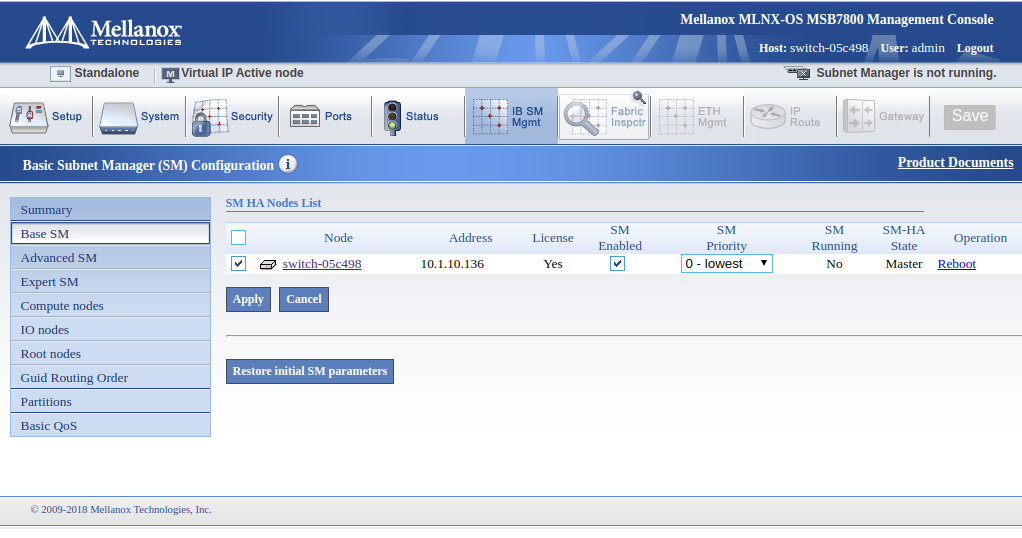Open the System switch icon
Image resolution: width=1022 pixels, height=538 pixels.
pyautogui.click(x=118, y=118)
